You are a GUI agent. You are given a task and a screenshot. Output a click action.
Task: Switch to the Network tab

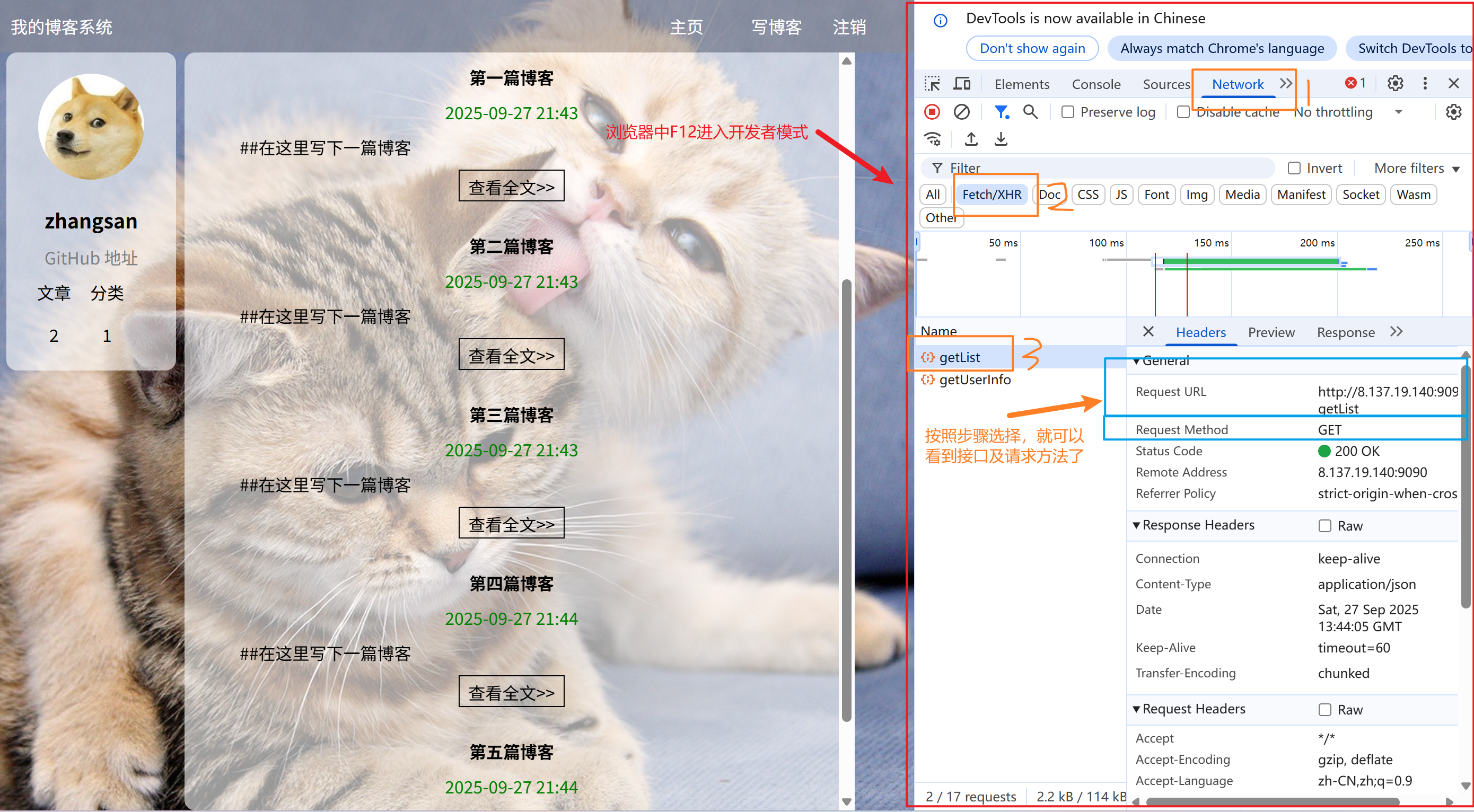click(1237, 84)
